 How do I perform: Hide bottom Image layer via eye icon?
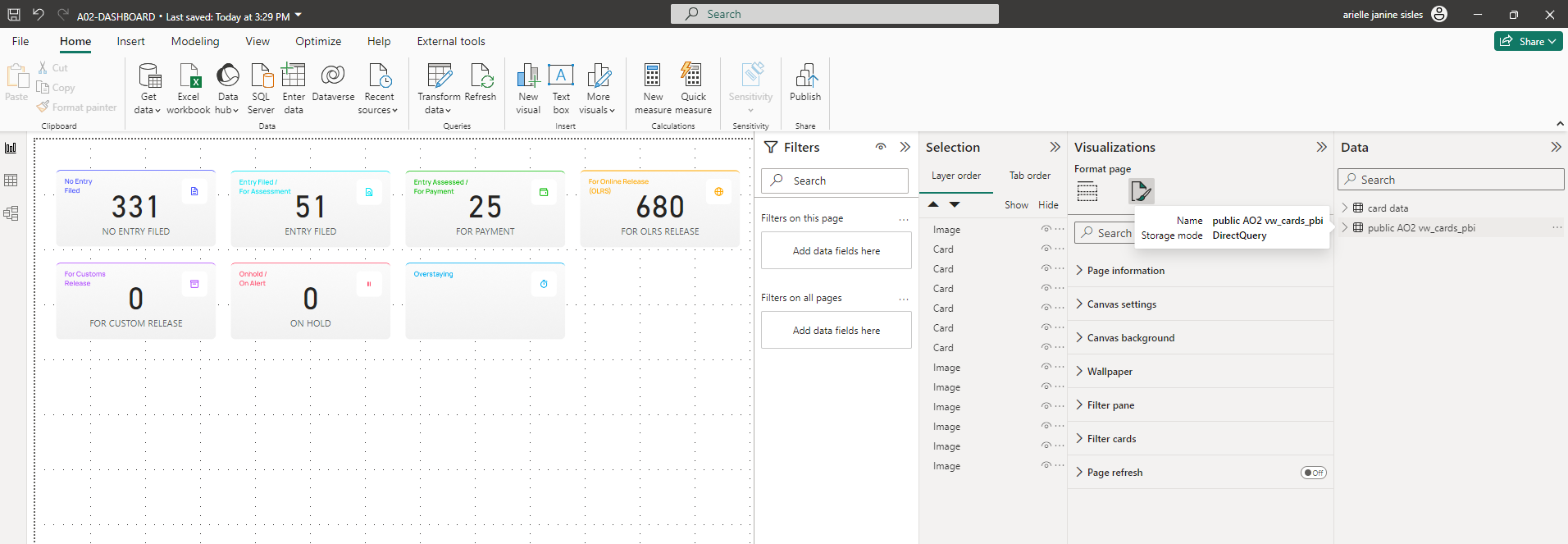[x=1046, y=465]
